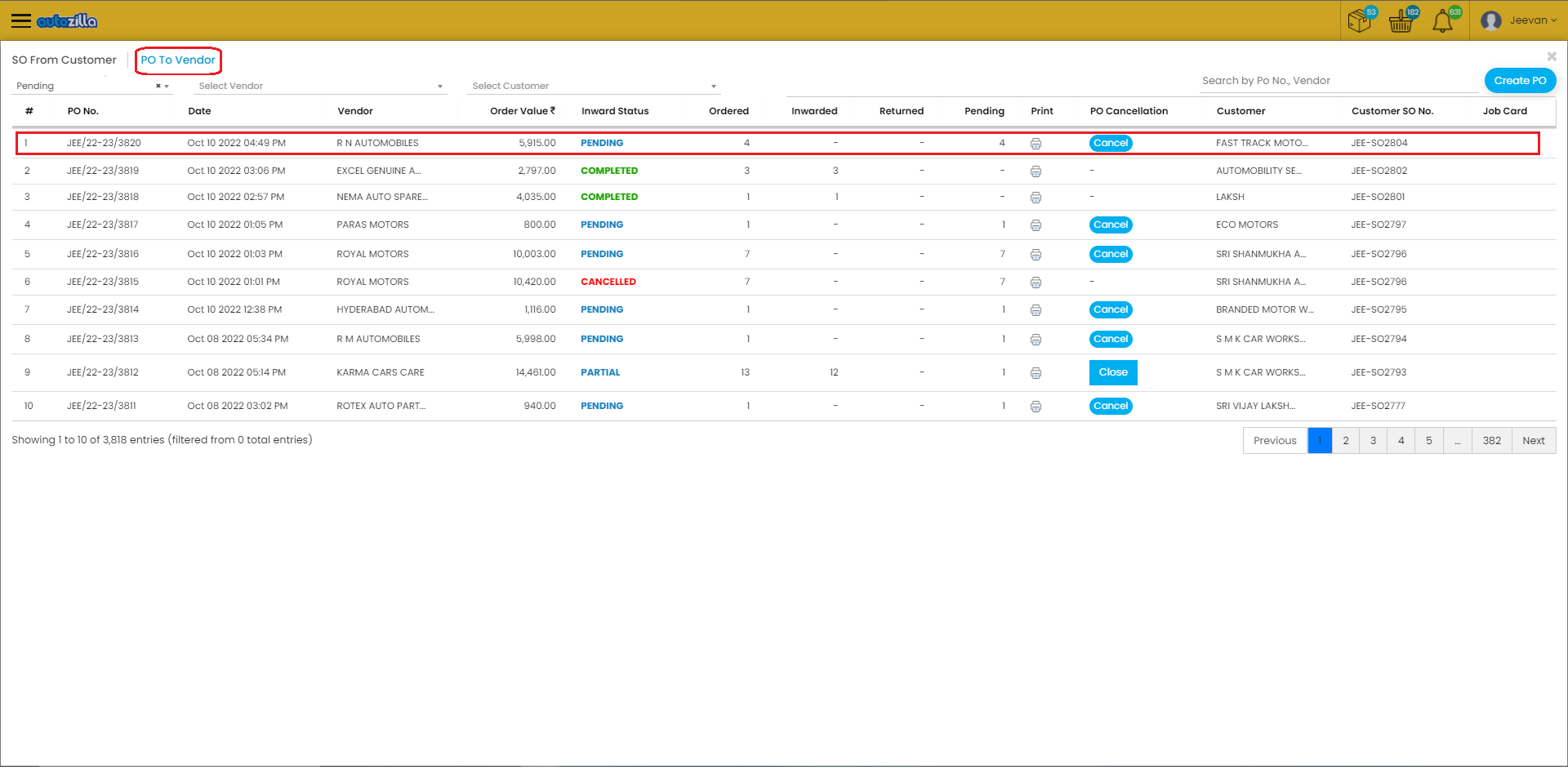Click customer ECO MOTORS

click(1247, 225)
